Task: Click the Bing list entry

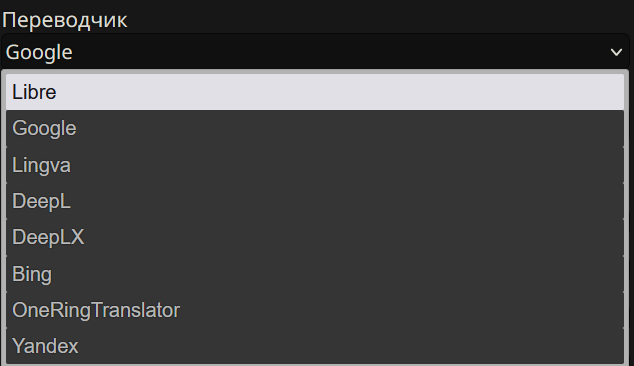Action: tap(315, 274)
